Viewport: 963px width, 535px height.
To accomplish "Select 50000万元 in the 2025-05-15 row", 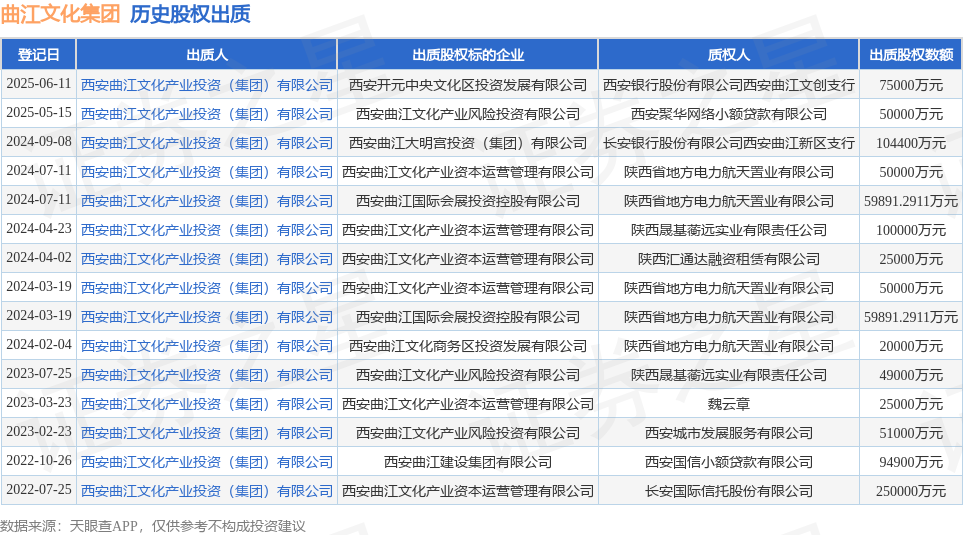I will click(911, 114).
